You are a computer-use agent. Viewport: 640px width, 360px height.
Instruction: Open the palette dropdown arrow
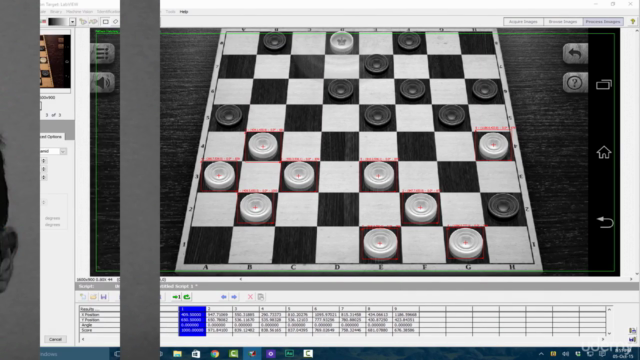point(72,22)
